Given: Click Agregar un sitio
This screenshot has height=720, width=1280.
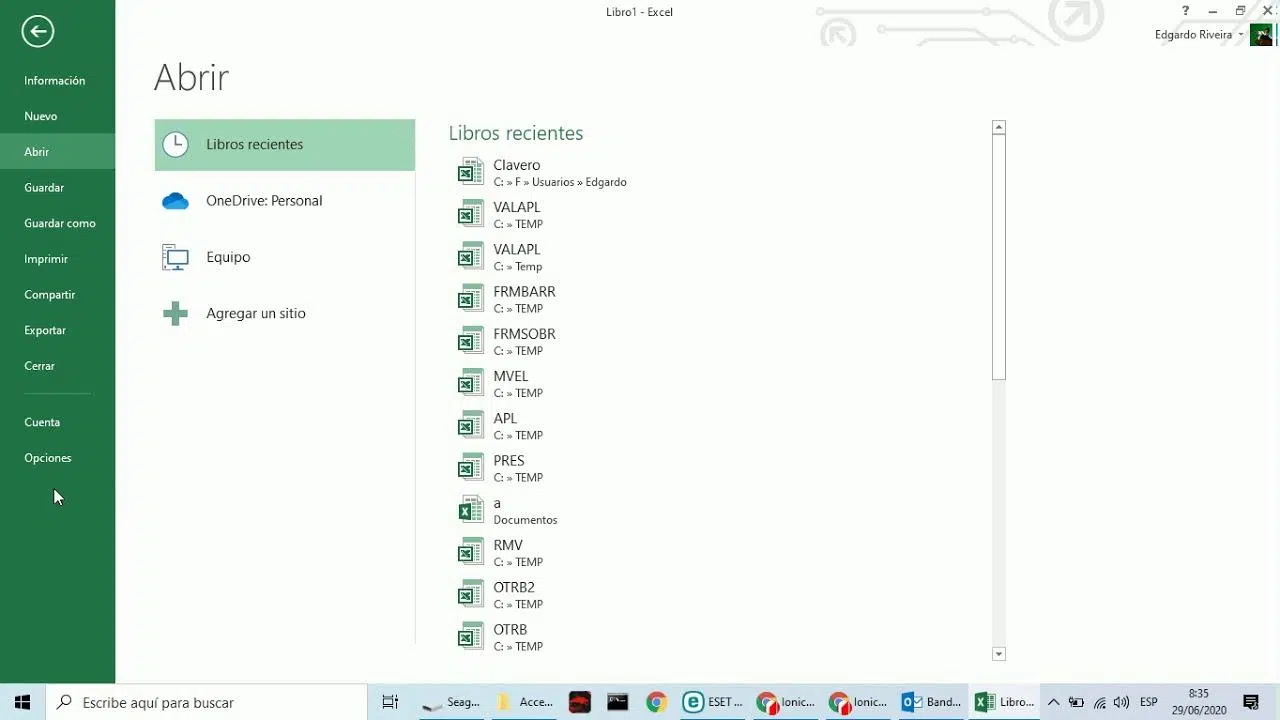Looking at the screenshot, I should 285,313.
